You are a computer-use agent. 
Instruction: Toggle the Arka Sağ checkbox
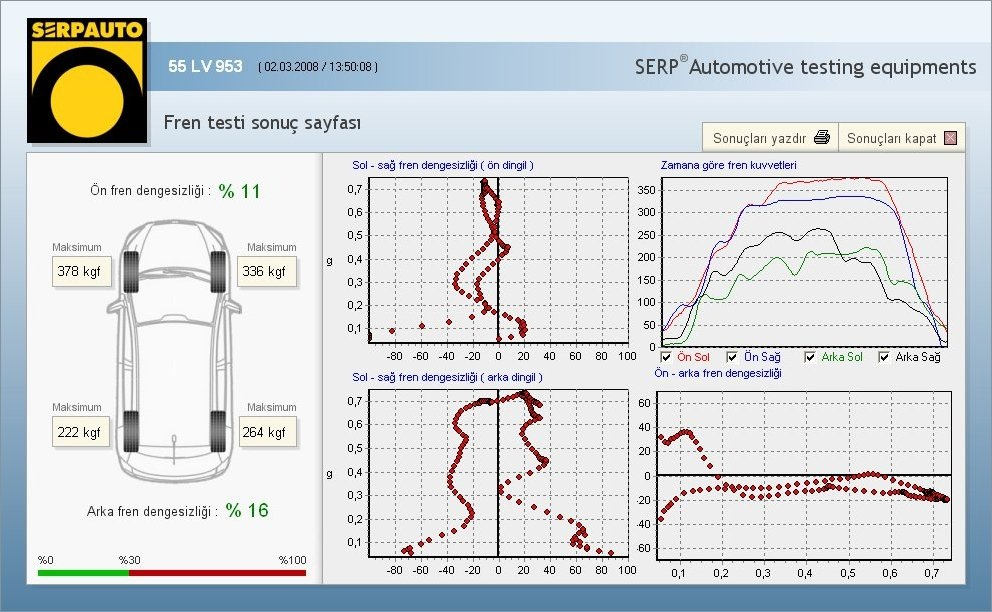coord(885,356)
